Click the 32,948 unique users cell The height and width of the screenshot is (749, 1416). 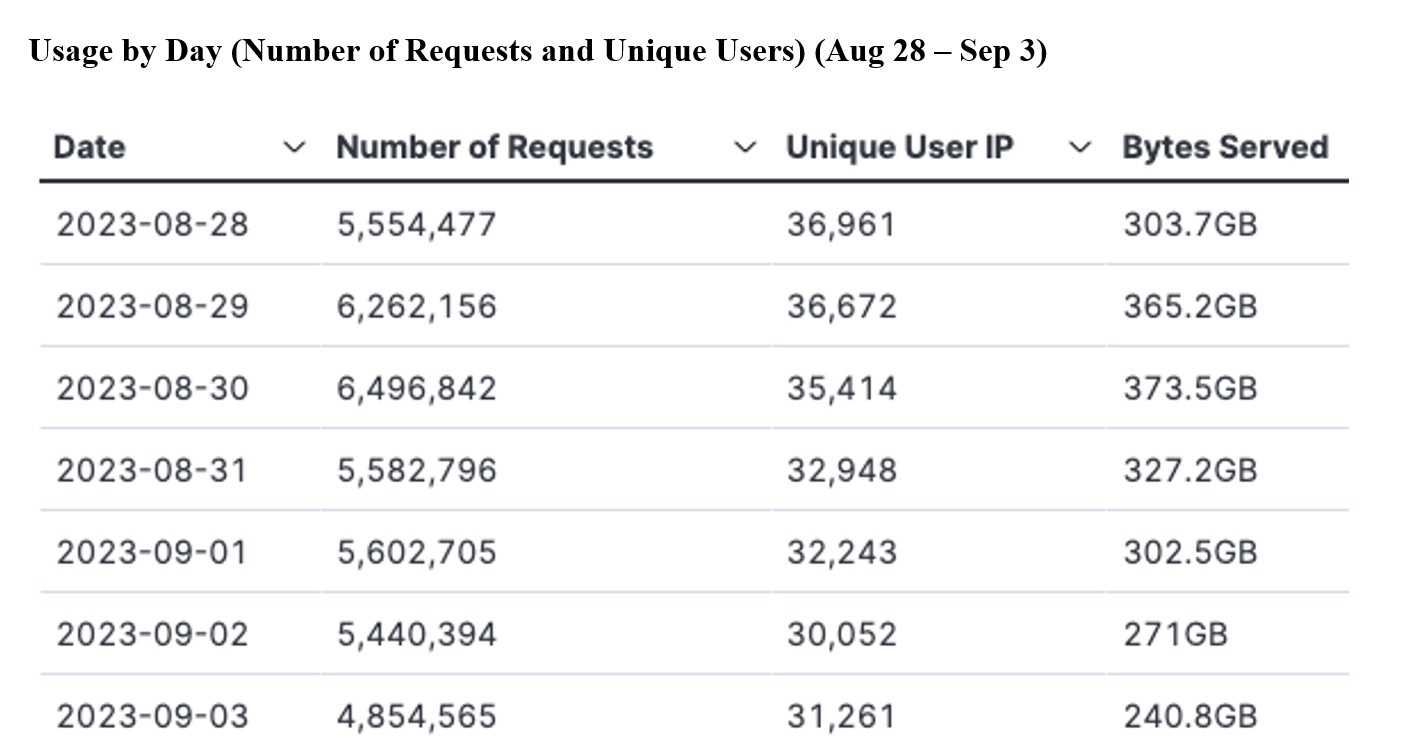click(841, 470)
